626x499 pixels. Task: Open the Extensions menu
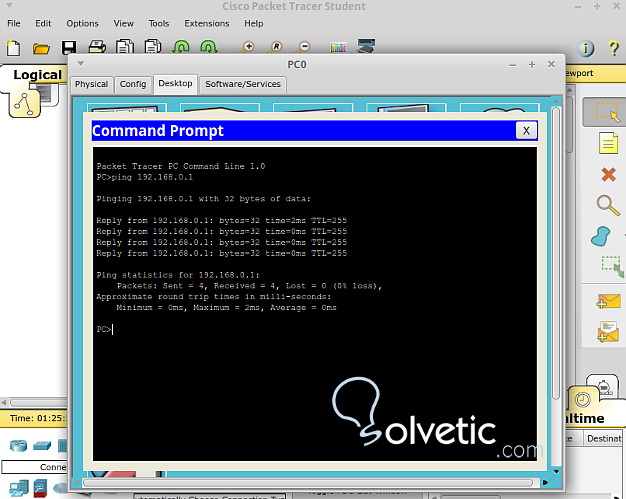pos(206,24)
